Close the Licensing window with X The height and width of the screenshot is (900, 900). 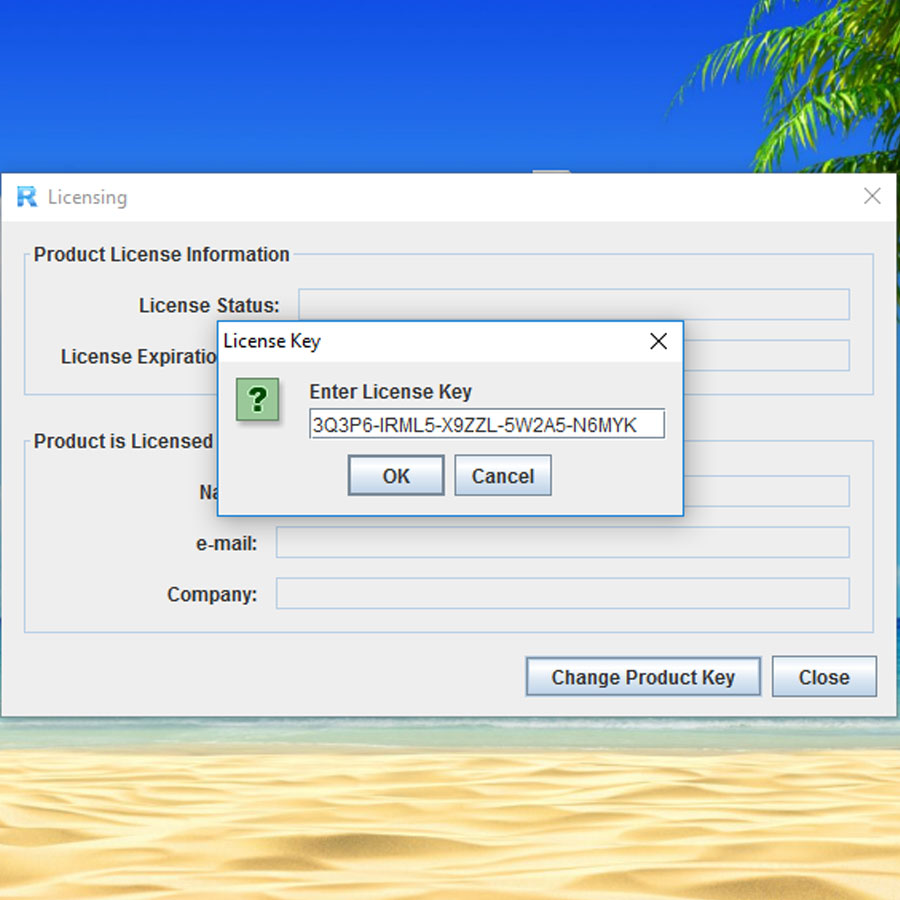point(872,197)
